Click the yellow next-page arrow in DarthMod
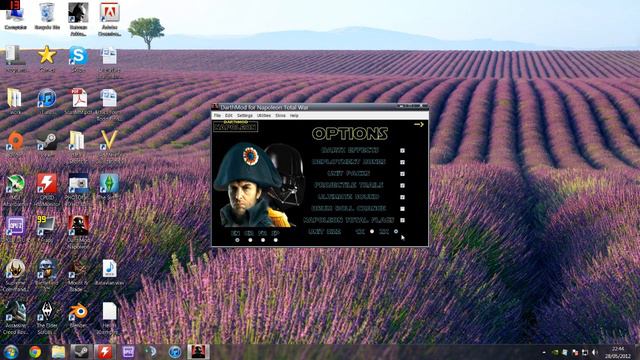Image resolution: width=640 pixels, height=360 pixels. (419, 124)
